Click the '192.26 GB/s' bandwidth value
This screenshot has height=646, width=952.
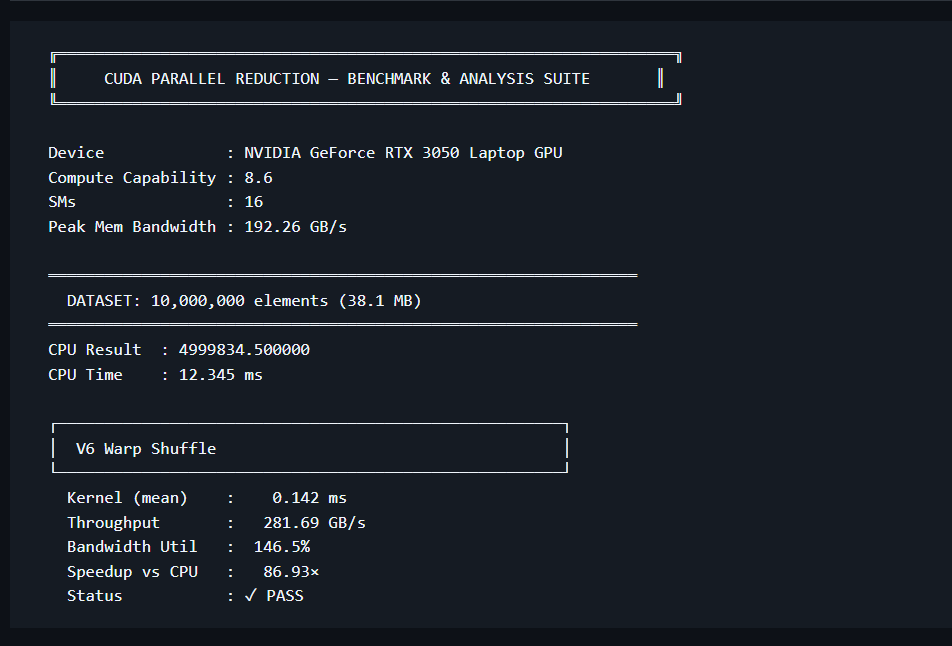click(295, 226)
